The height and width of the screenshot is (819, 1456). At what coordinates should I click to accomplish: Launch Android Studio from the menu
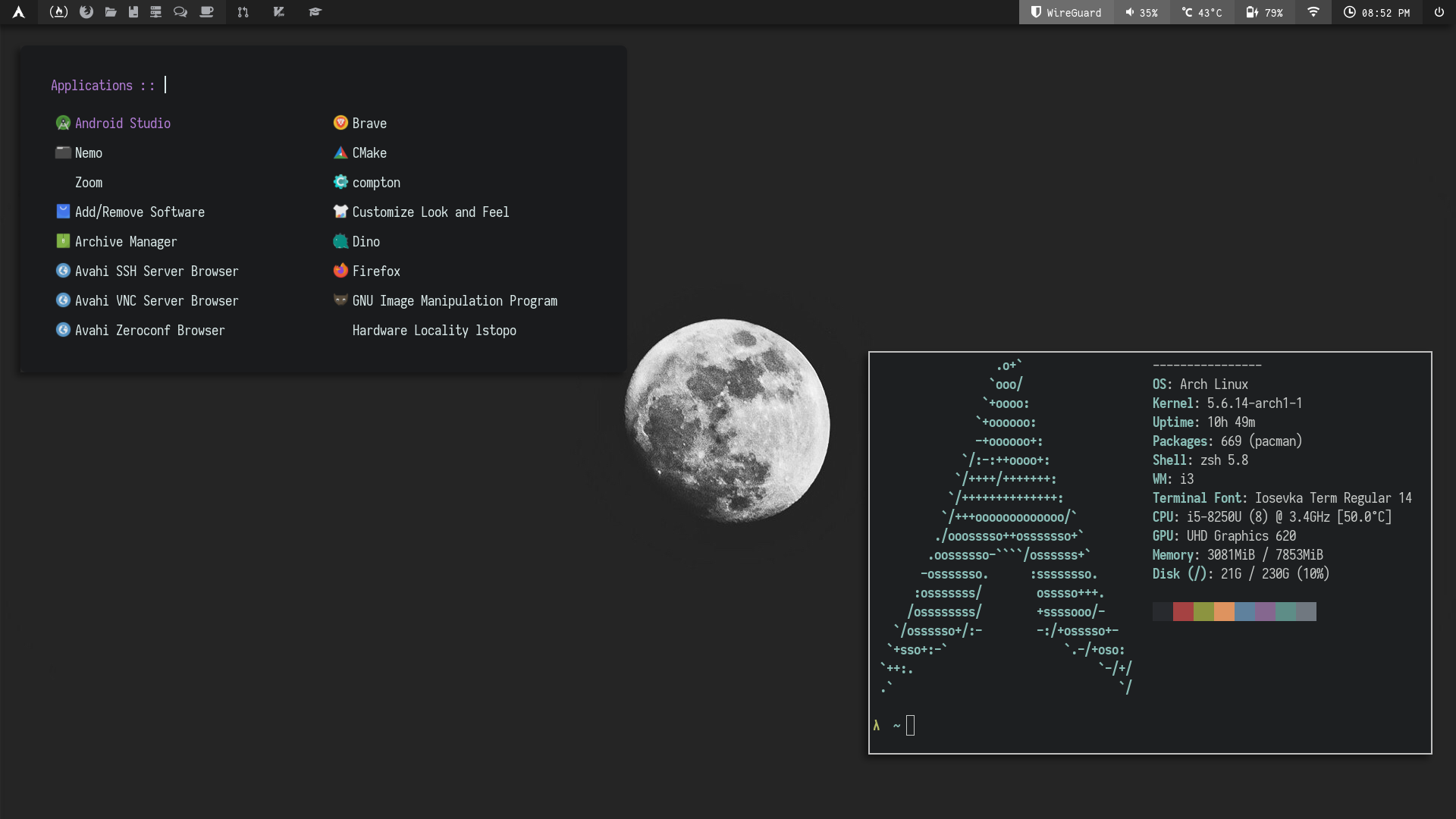pos(122,123)
